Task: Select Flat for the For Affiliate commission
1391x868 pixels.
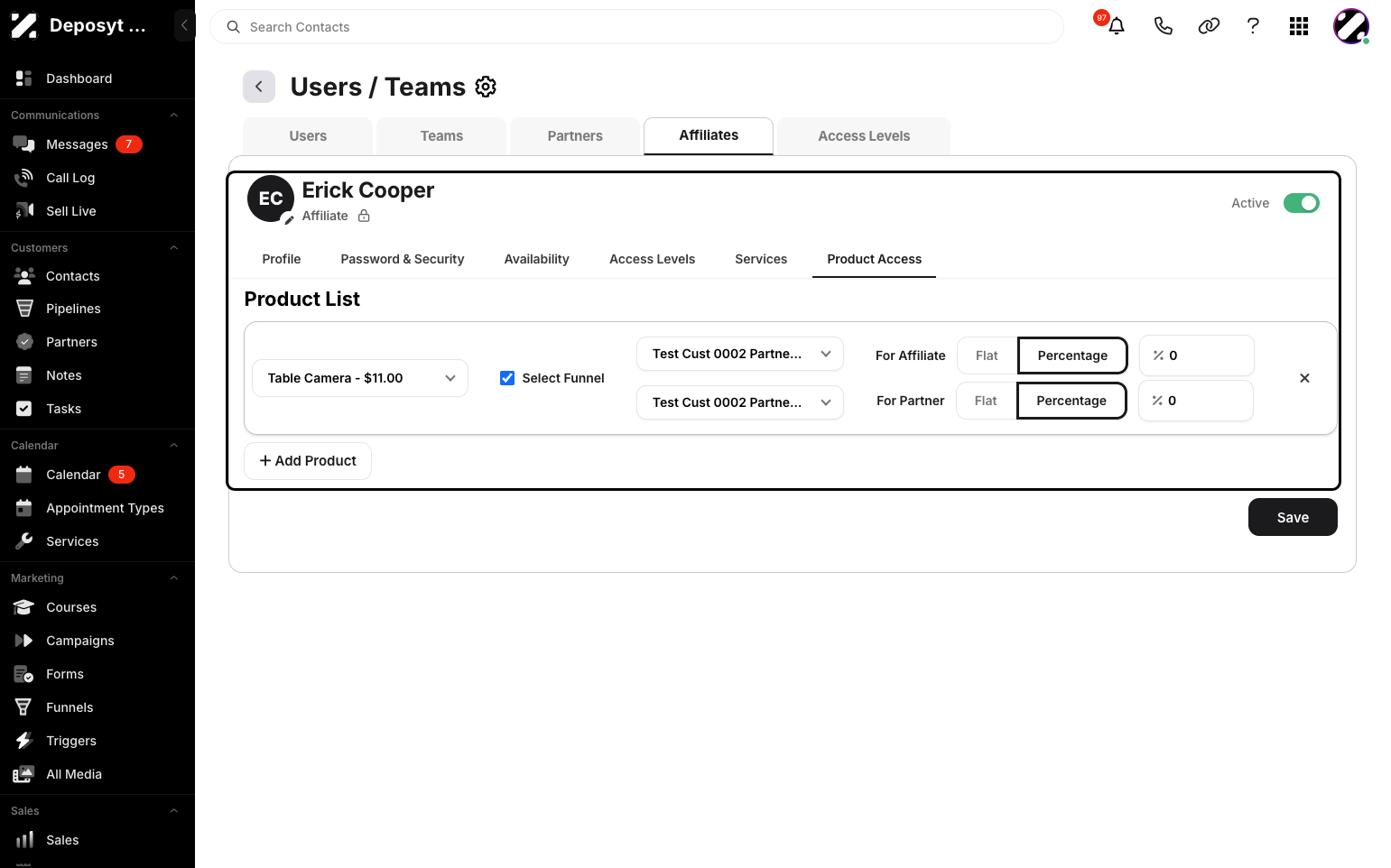Action: (x=987, y=356)
